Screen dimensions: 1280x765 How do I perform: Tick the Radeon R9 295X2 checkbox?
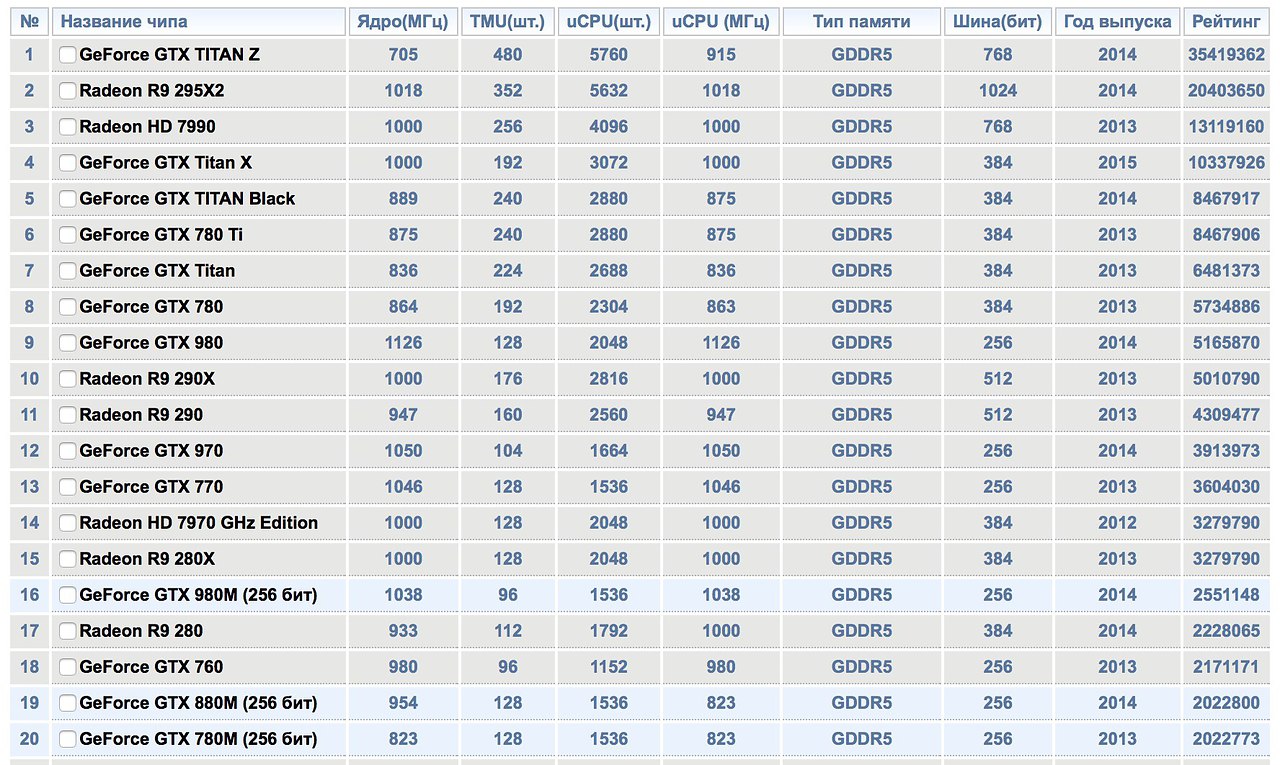67,91
